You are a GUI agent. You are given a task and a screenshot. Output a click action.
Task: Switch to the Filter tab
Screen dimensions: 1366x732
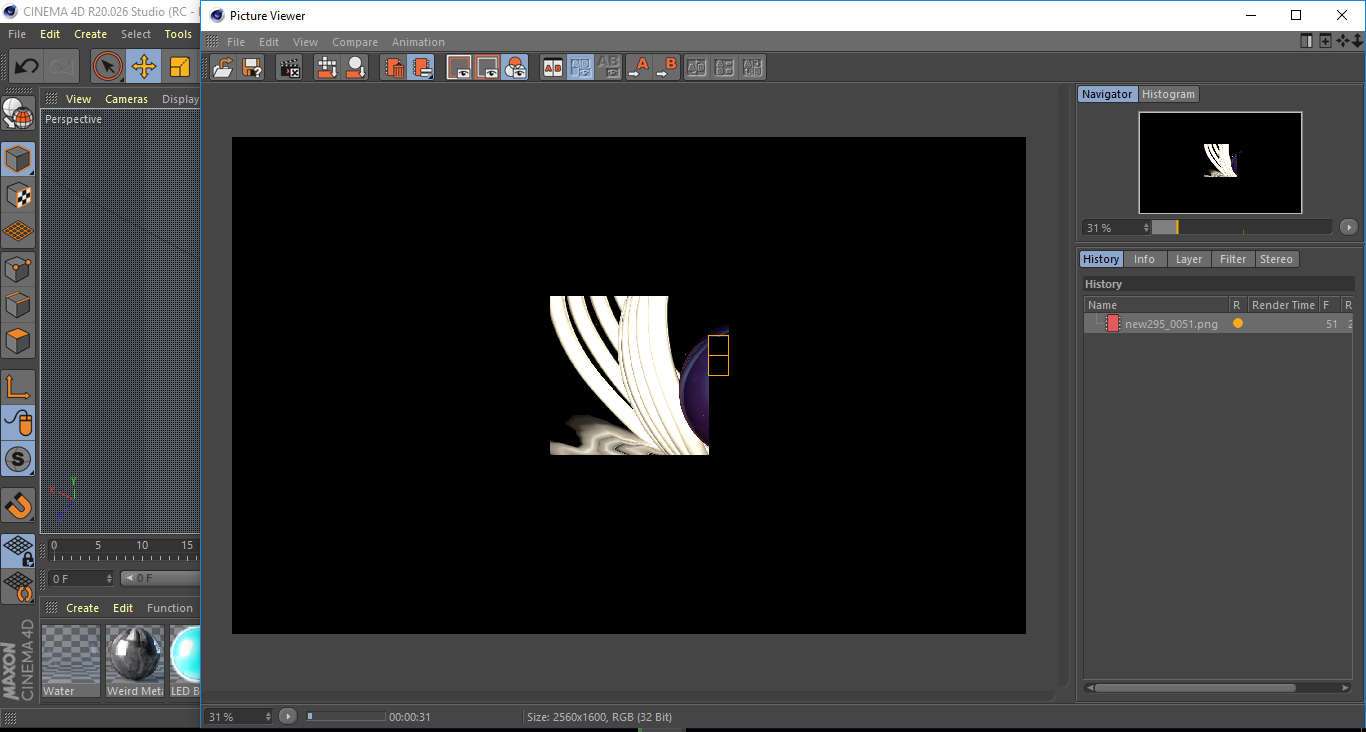click(1233, 259)
